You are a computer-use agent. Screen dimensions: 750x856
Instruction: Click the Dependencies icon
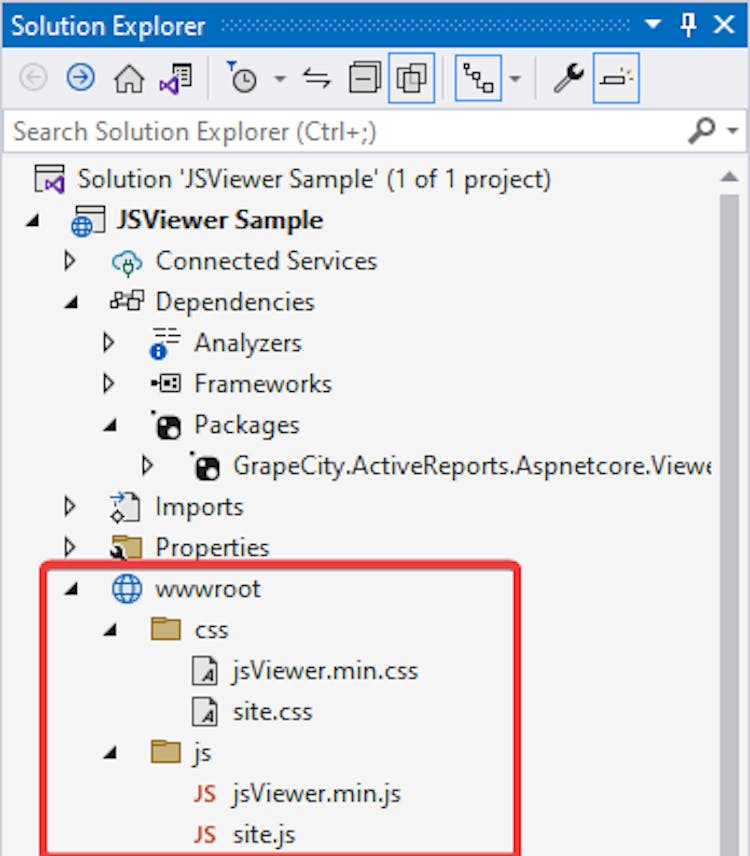(x=127, y=301)
